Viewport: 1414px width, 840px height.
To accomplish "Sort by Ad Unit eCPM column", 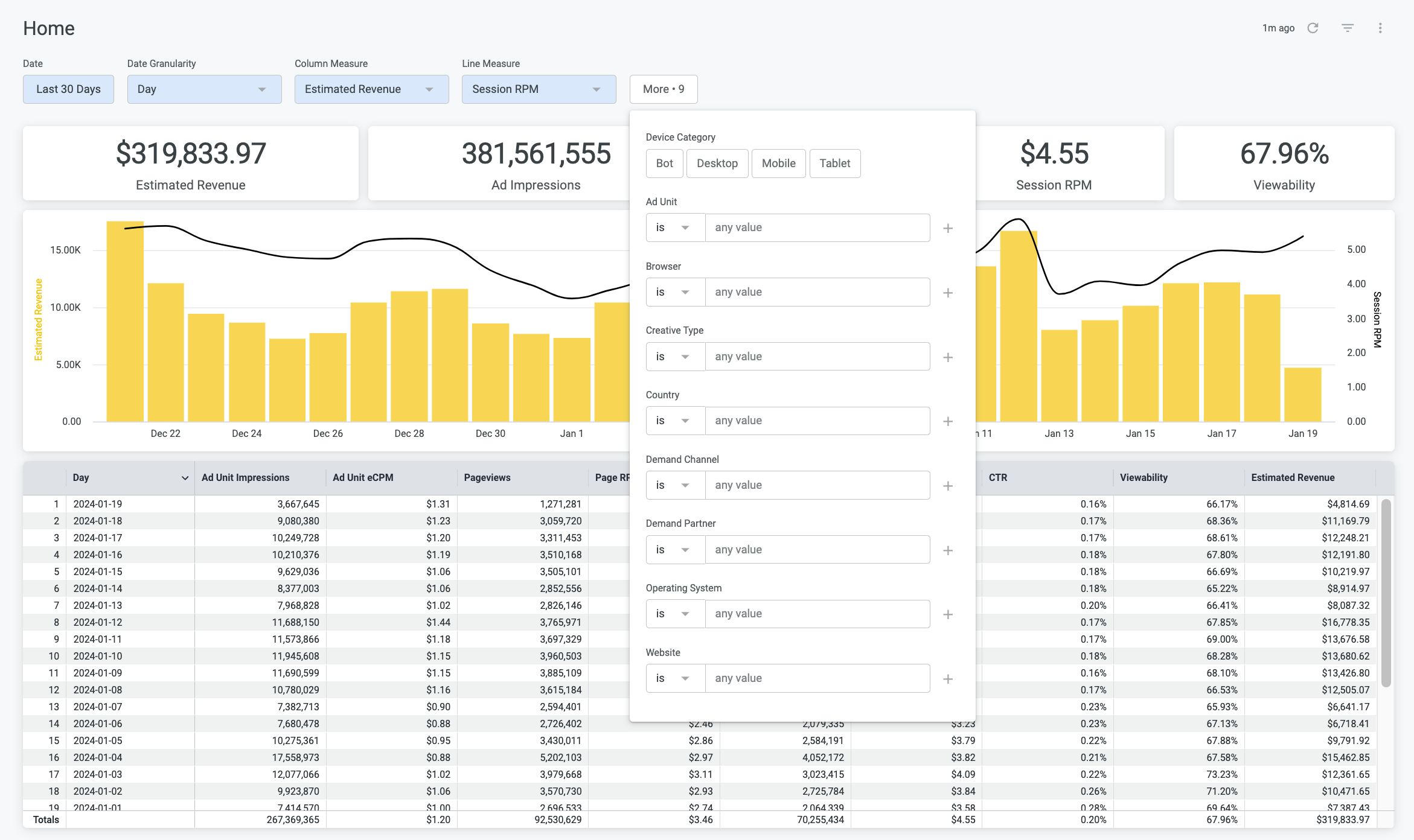I will [391, 478].
